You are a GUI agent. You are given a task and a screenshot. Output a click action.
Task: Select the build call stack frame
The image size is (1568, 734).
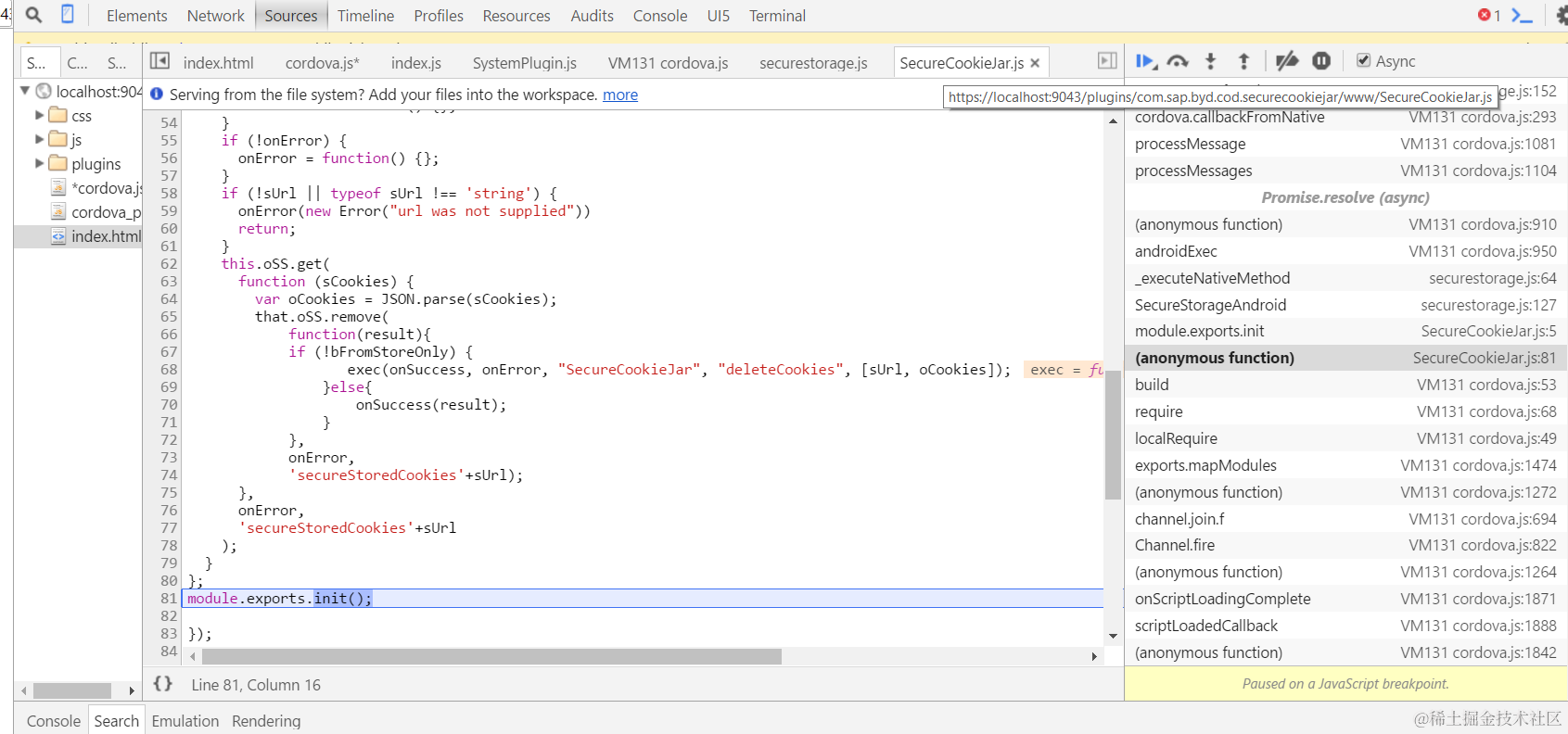pyautogui.click(x=1345, y=385)
